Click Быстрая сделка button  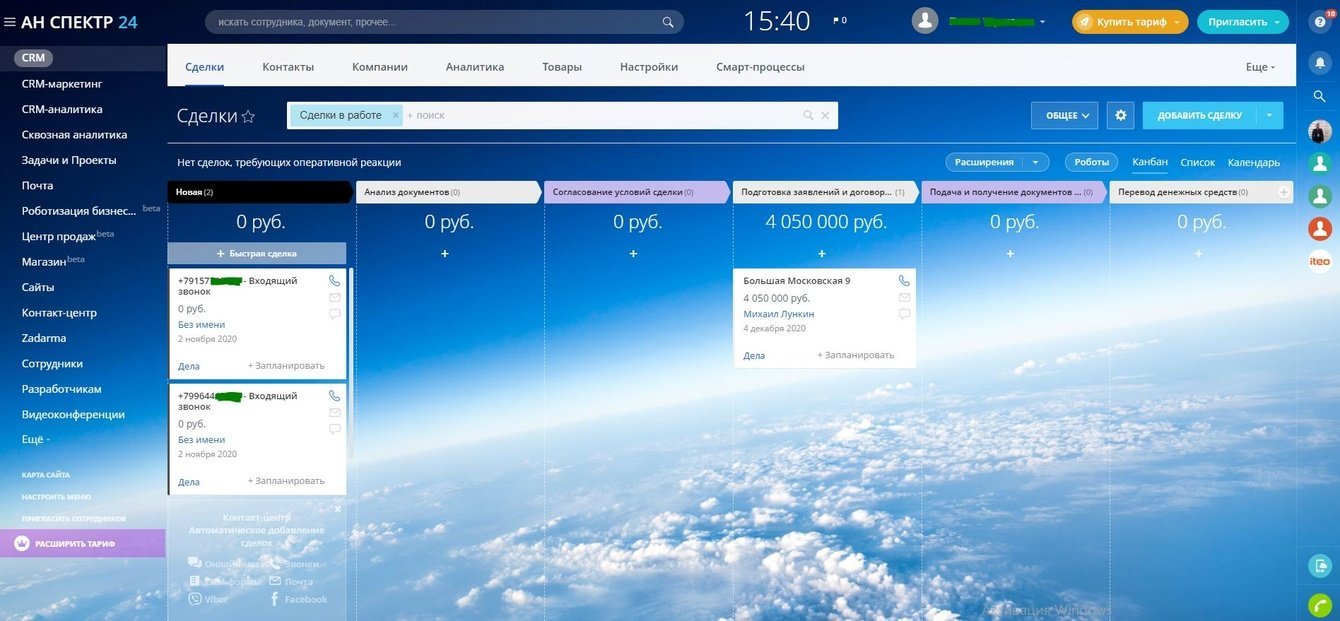257,253
